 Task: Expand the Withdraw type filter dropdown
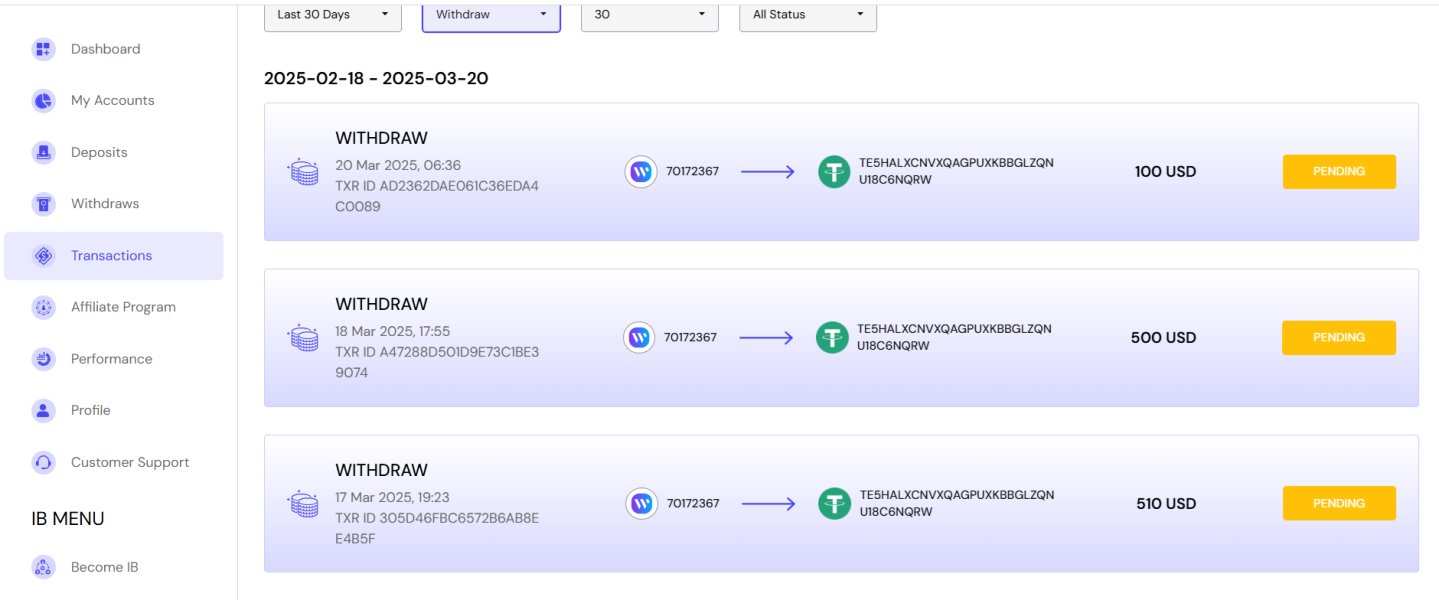491,15
